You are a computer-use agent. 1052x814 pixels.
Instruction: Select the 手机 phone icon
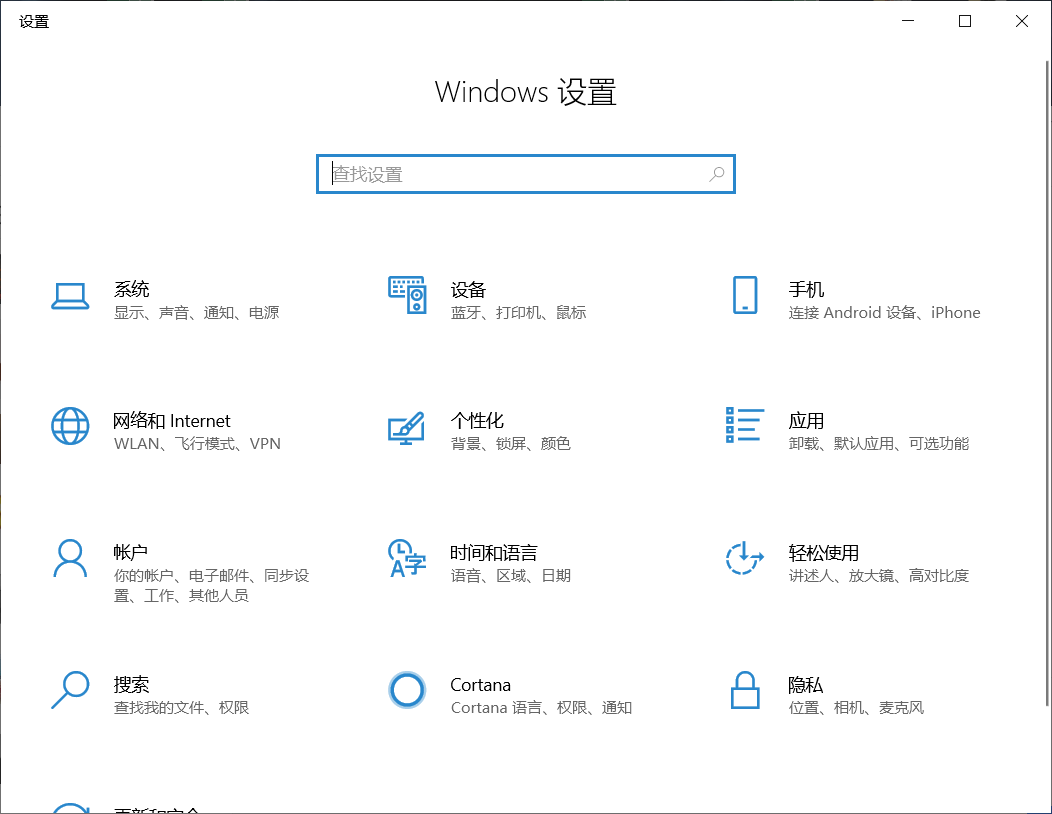(x=744, y=296)
